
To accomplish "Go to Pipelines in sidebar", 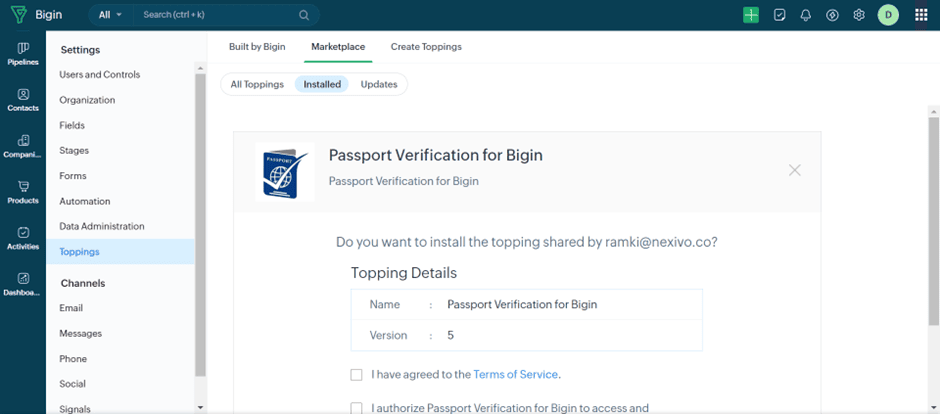I will pyautogui.click(x=23, y=54).
